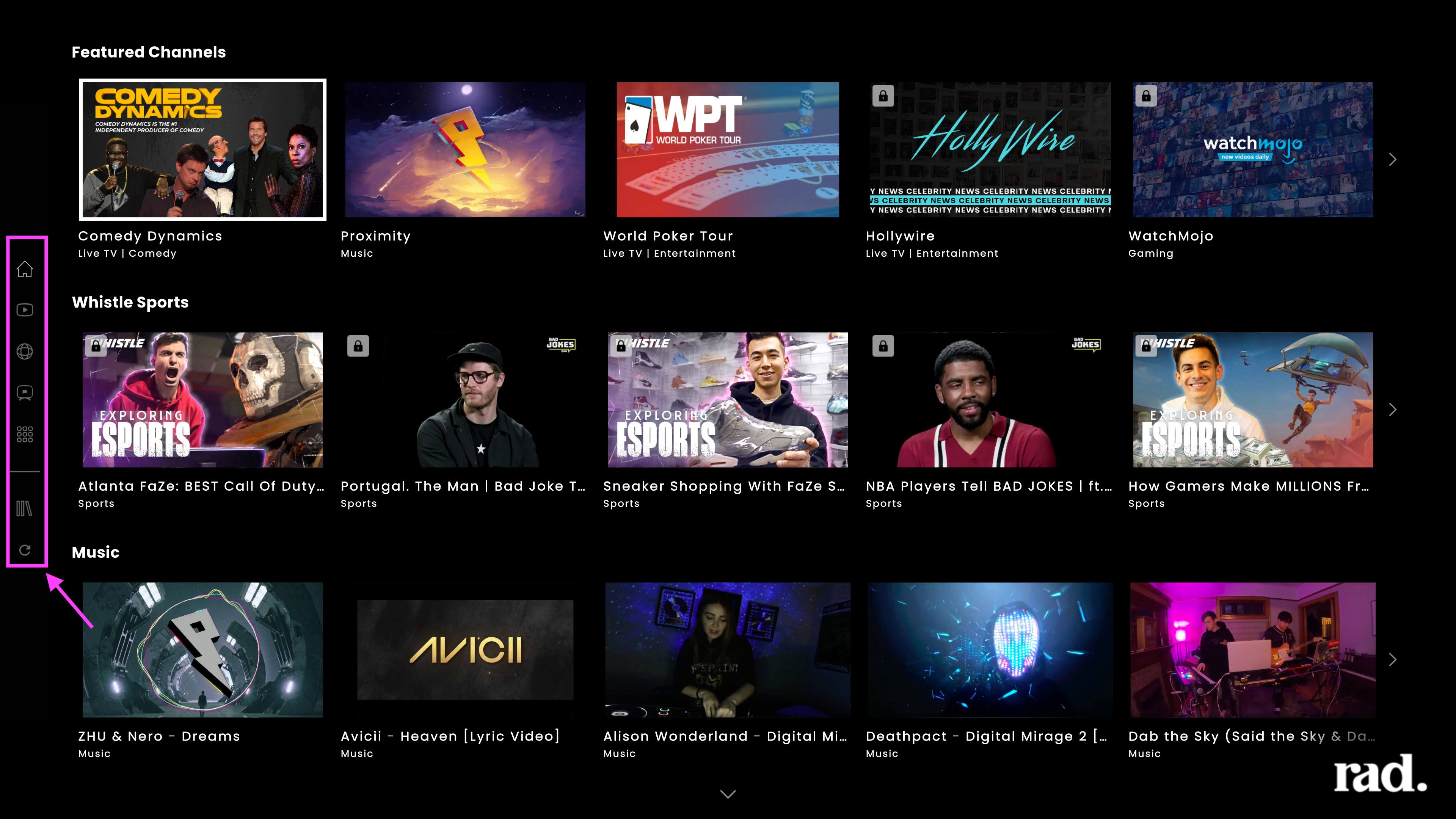The image size is (1456, 819).
Task: Open the Comedy Dynamics channel thumbnail
Action: tap(203, 150)
